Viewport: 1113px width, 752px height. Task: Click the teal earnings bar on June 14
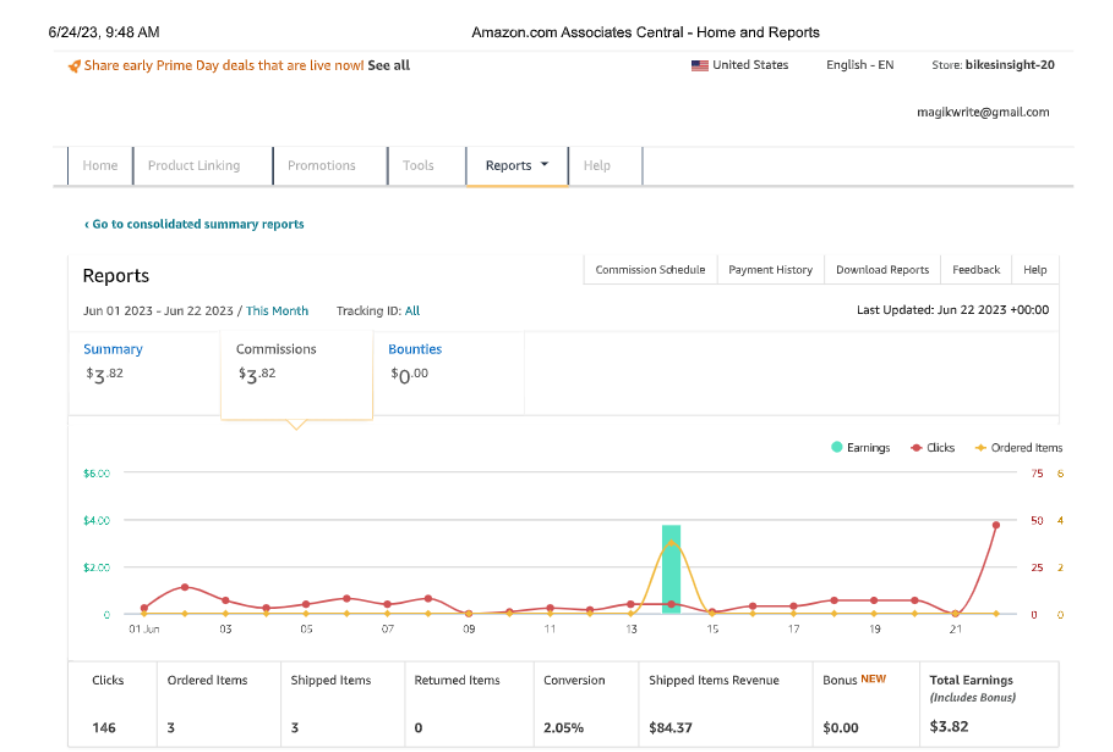point(671,570)
